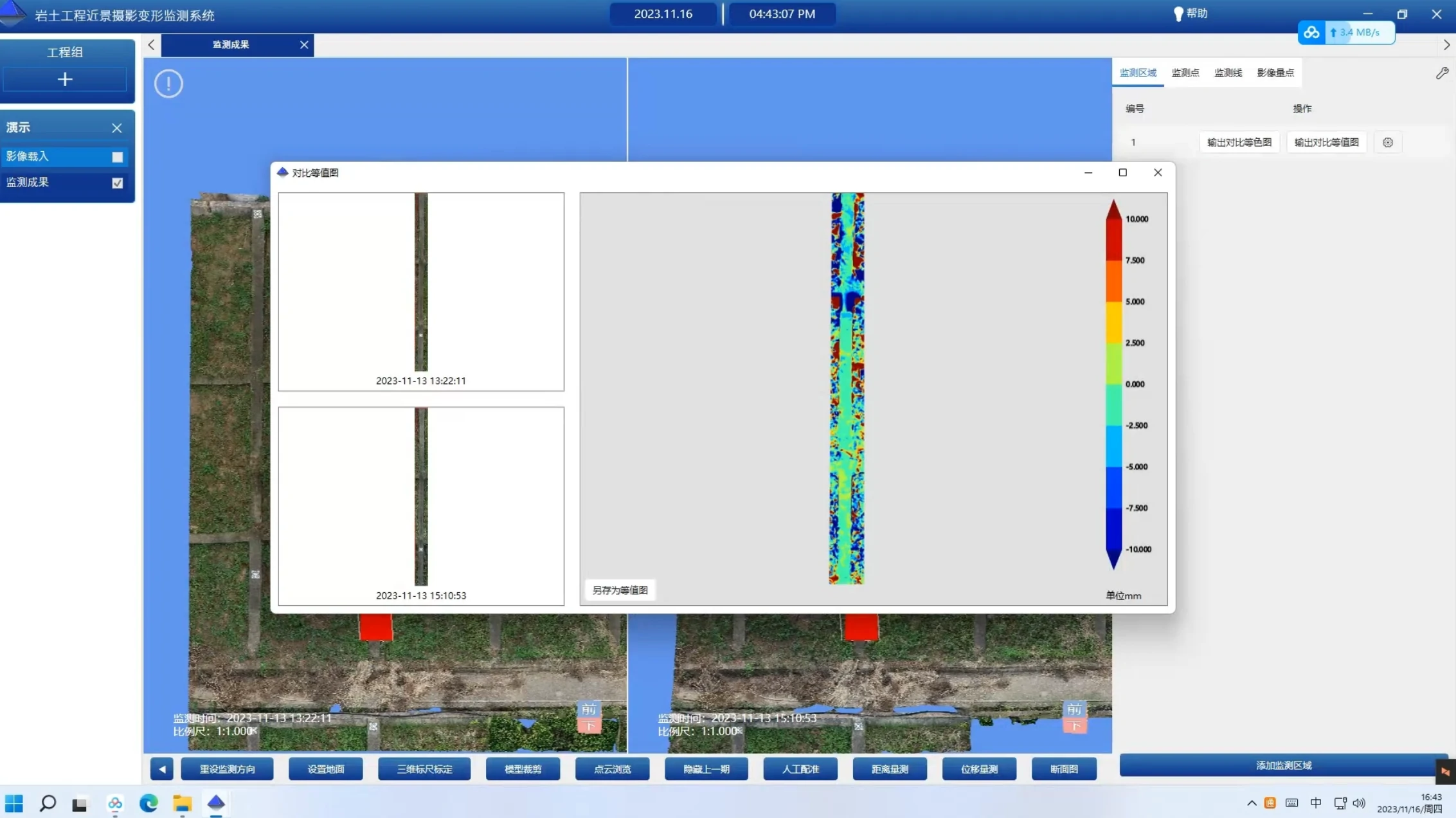Click the color scale legend bar
The image size is (1456, 818).
[1113, 385]
